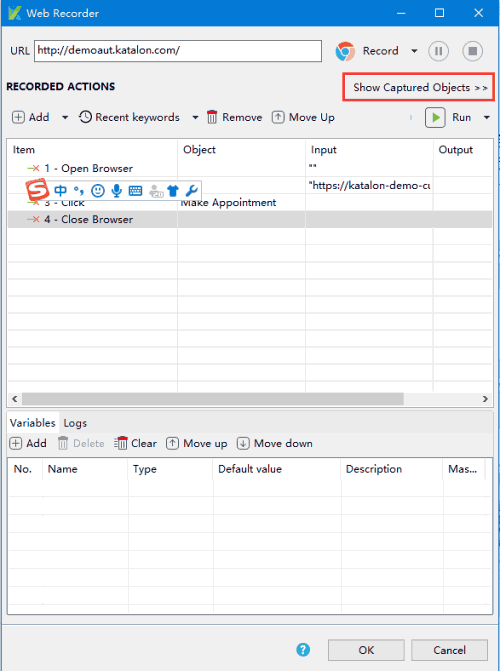Expand the Record browser dropdown arrow

414,51
